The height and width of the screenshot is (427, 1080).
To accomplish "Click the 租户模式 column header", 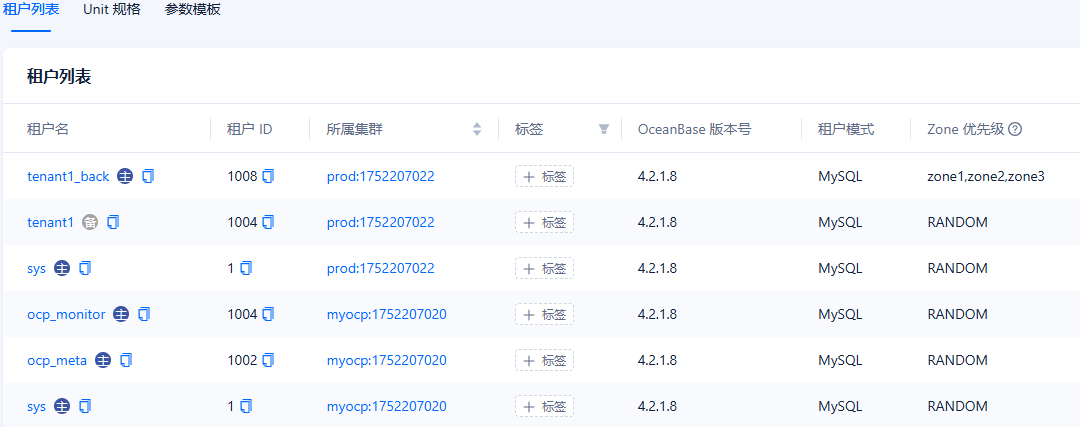I will 846,129.
